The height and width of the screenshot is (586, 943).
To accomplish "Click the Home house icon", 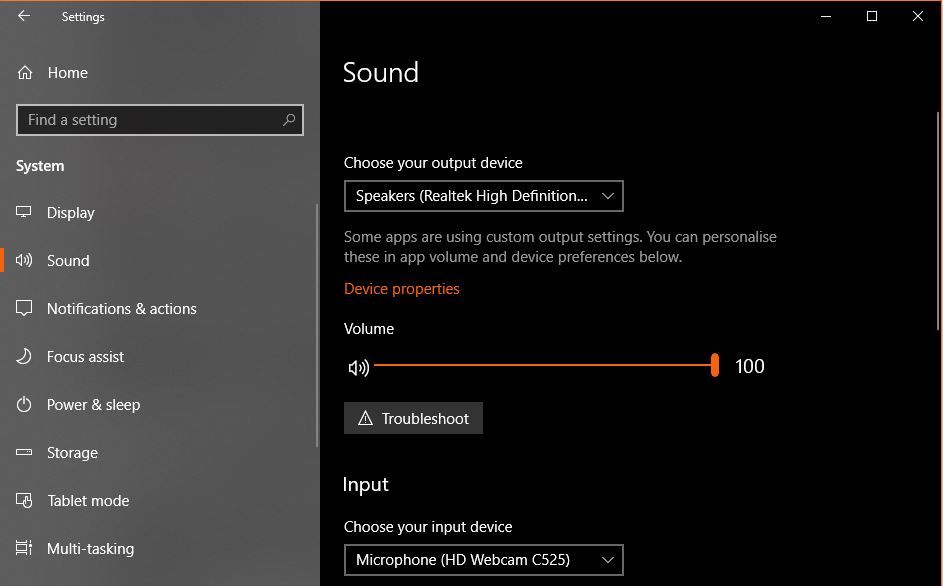I will 24,72.
